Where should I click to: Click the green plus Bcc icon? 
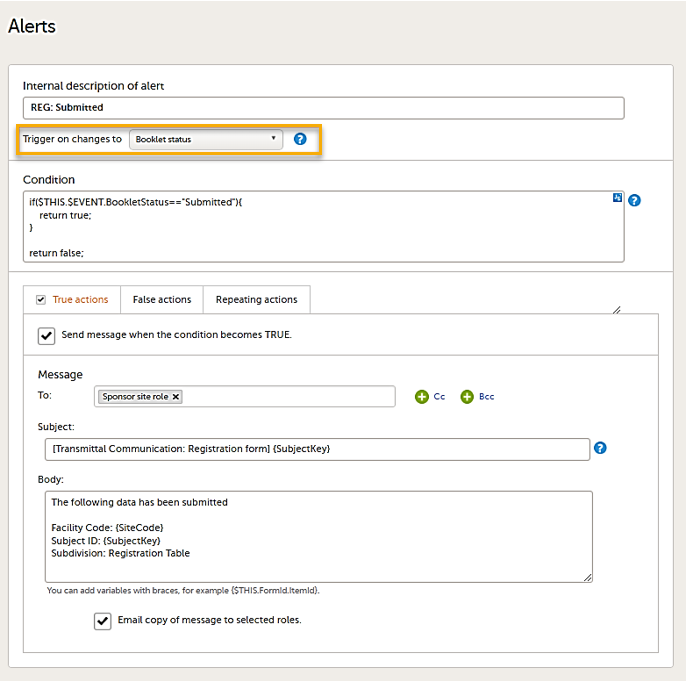467,397
